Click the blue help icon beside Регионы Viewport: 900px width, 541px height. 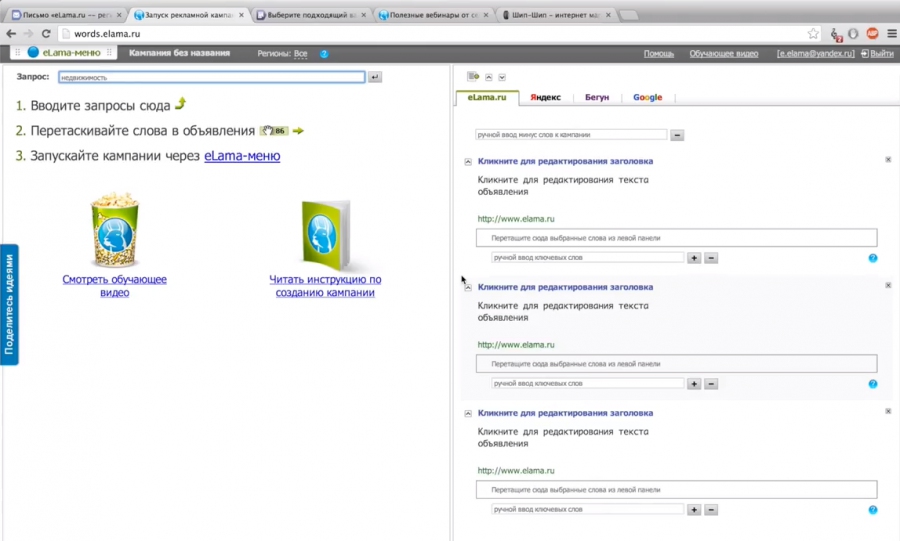click(324, 54)
